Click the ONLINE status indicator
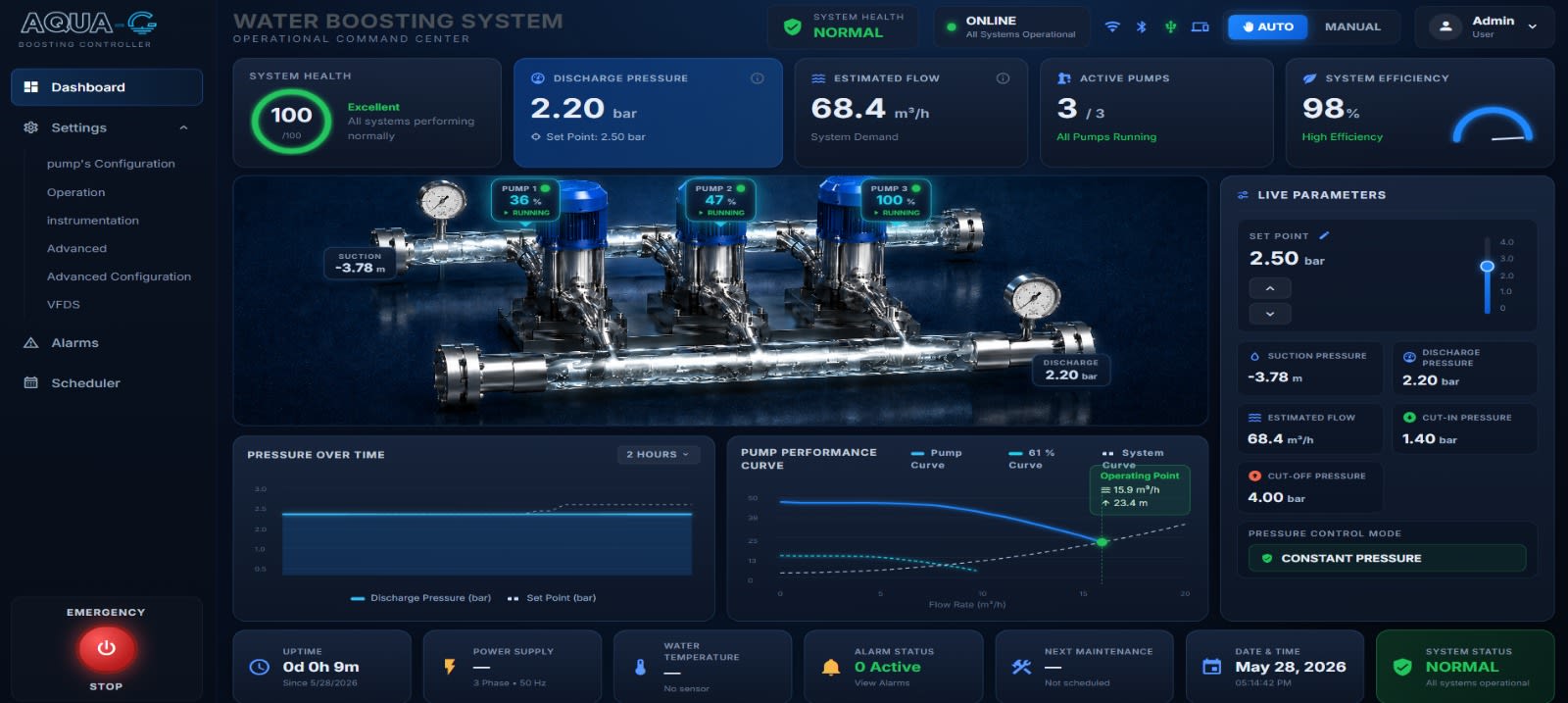The width and height of the screenshot is (1568, 703). 1012,26
